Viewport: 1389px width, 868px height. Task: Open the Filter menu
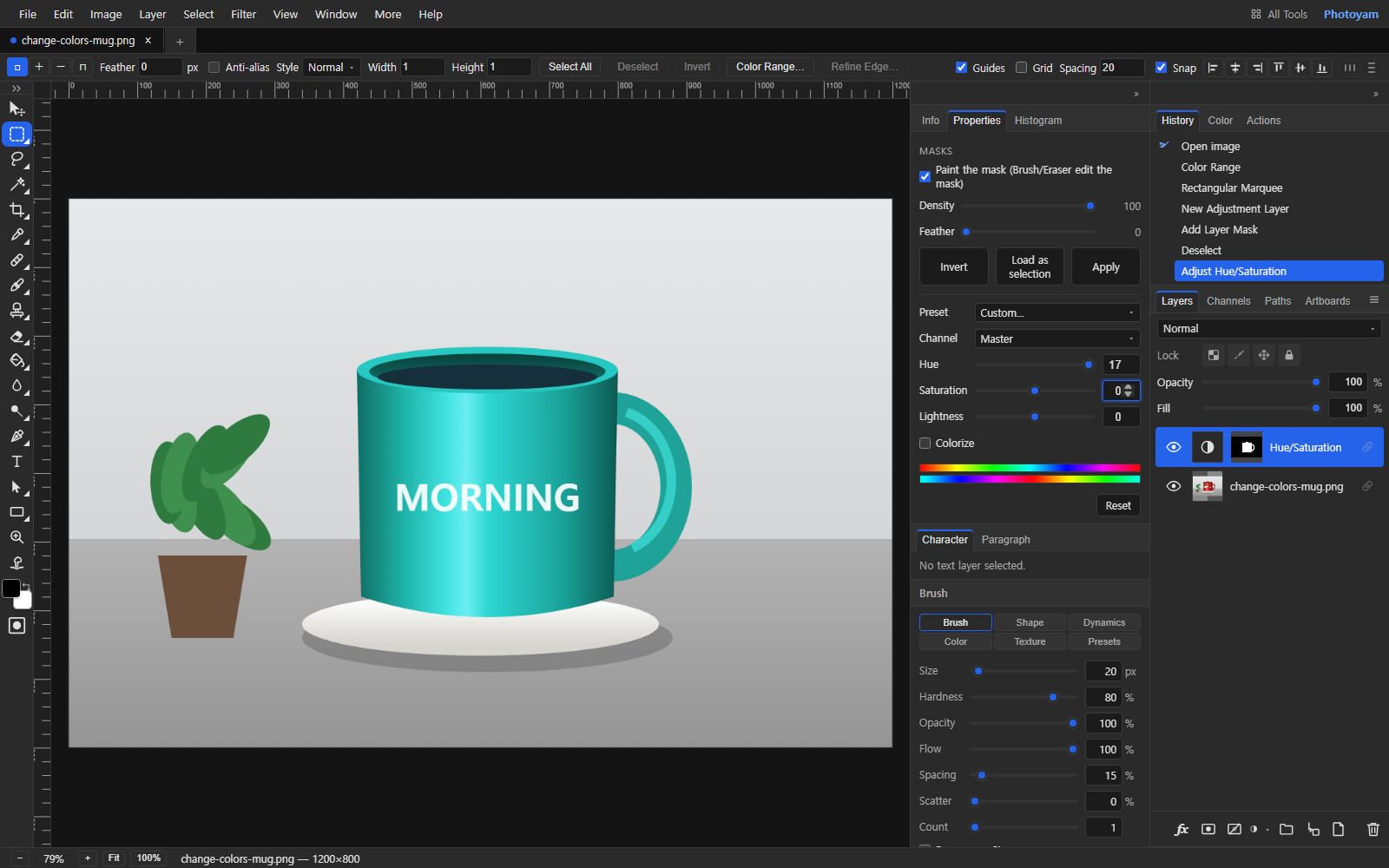tap(243, 14)
